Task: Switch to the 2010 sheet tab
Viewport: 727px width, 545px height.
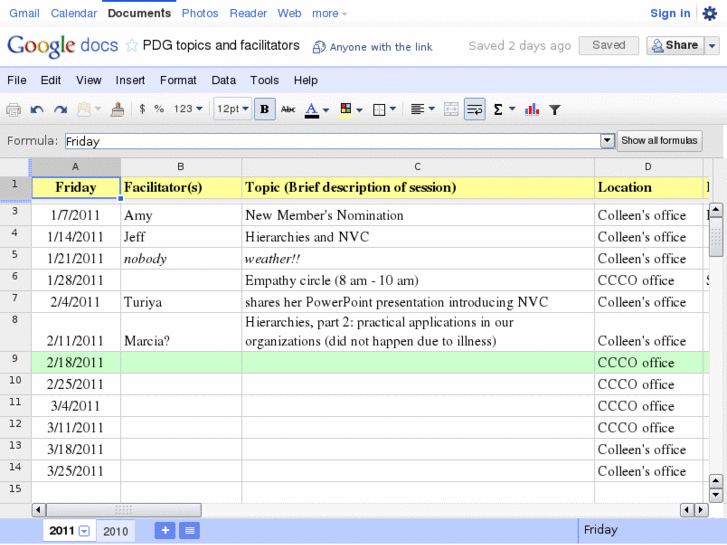Action: [116, 531]
